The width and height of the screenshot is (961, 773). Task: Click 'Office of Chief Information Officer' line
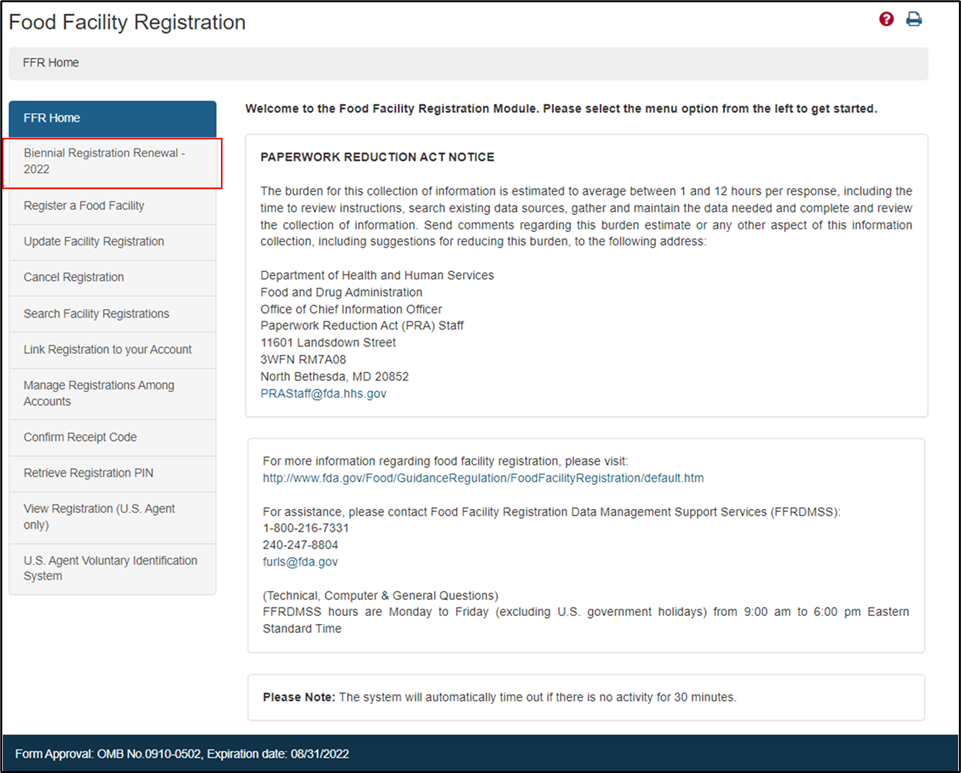tap(351, 310)
